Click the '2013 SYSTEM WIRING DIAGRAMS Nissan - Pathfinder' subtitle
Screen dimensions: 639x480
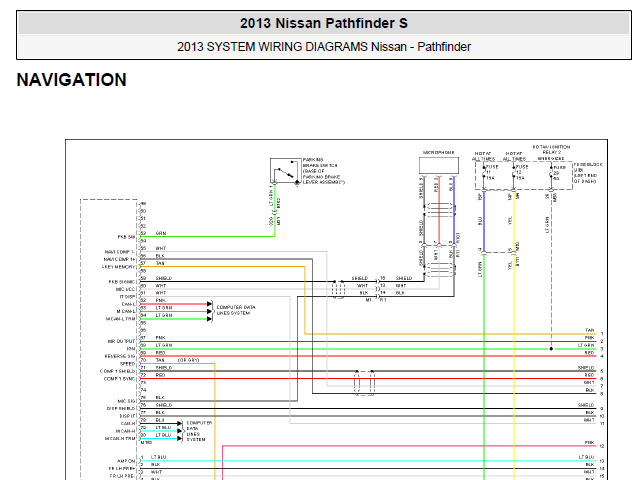(x=324, y=47)
